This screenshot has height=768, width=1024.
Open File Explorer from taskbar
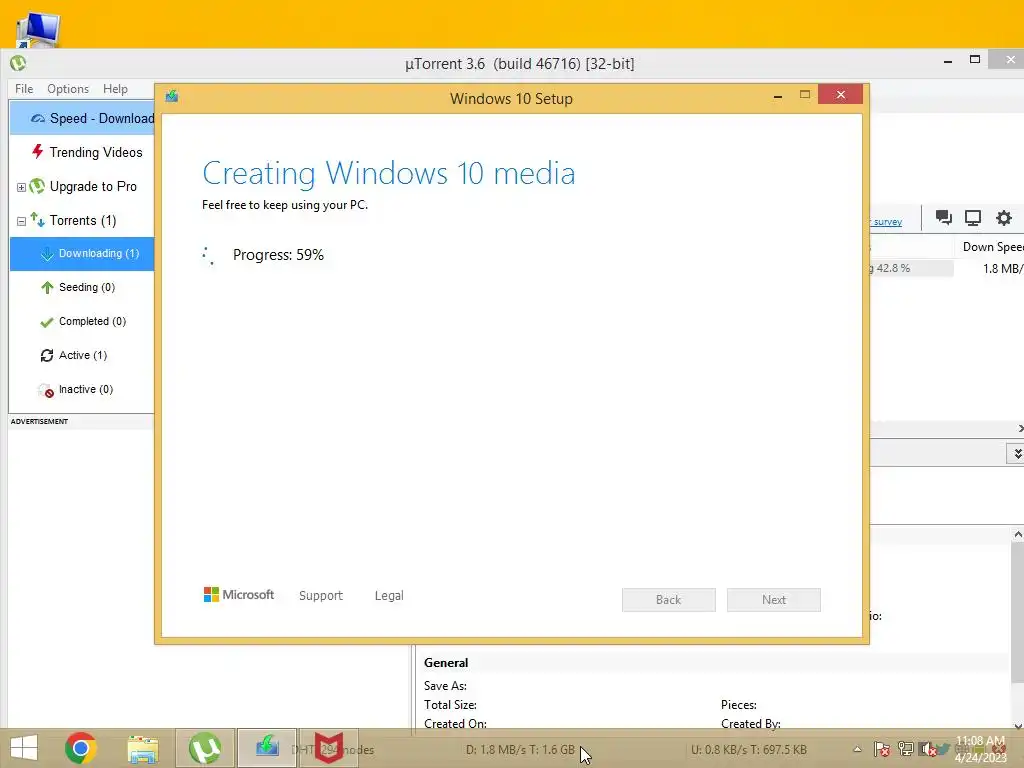(143, 749)
